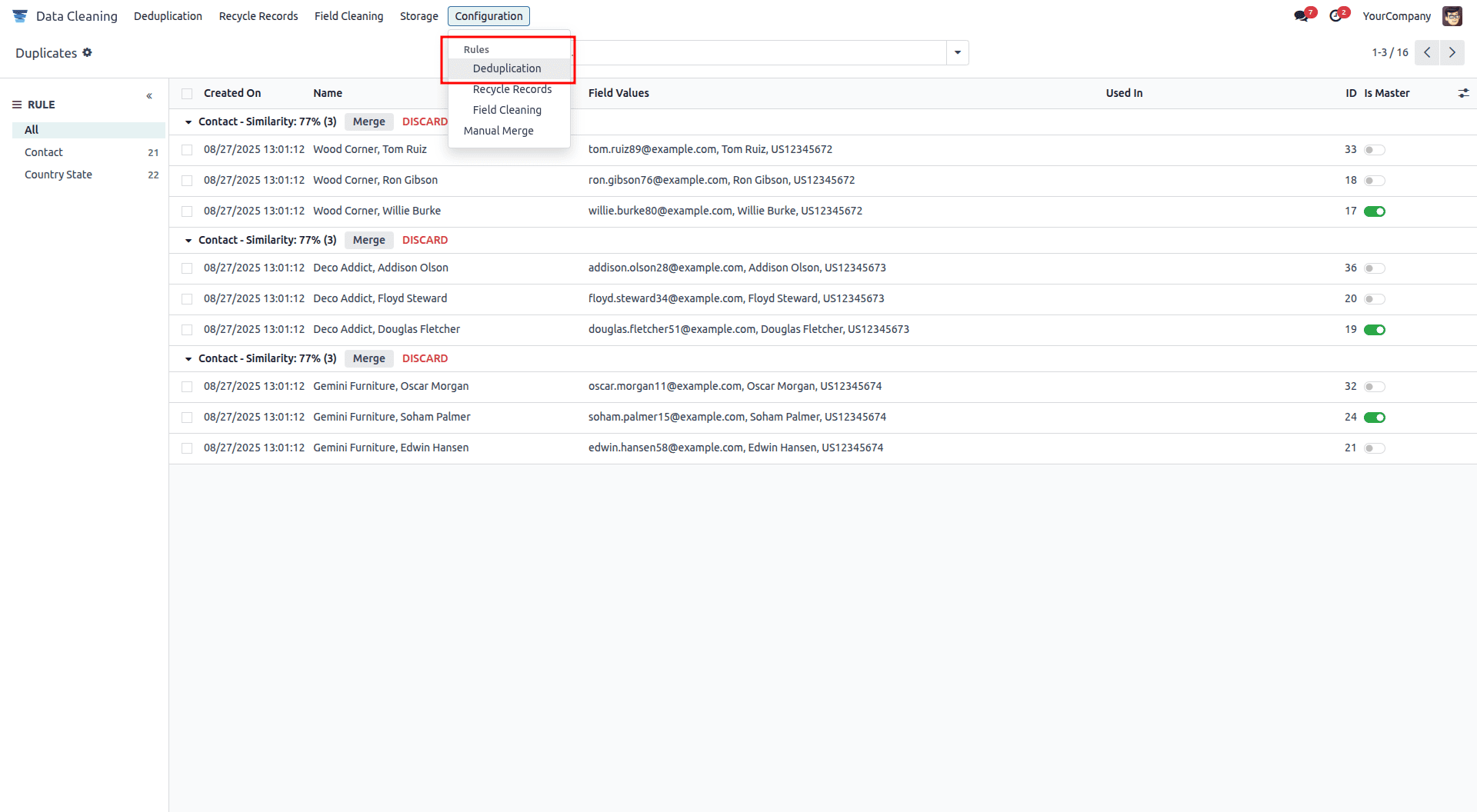Select the Contact rule in the sidebar
The height and width of the screenshot is (812, 1477).
click(43, 151)
